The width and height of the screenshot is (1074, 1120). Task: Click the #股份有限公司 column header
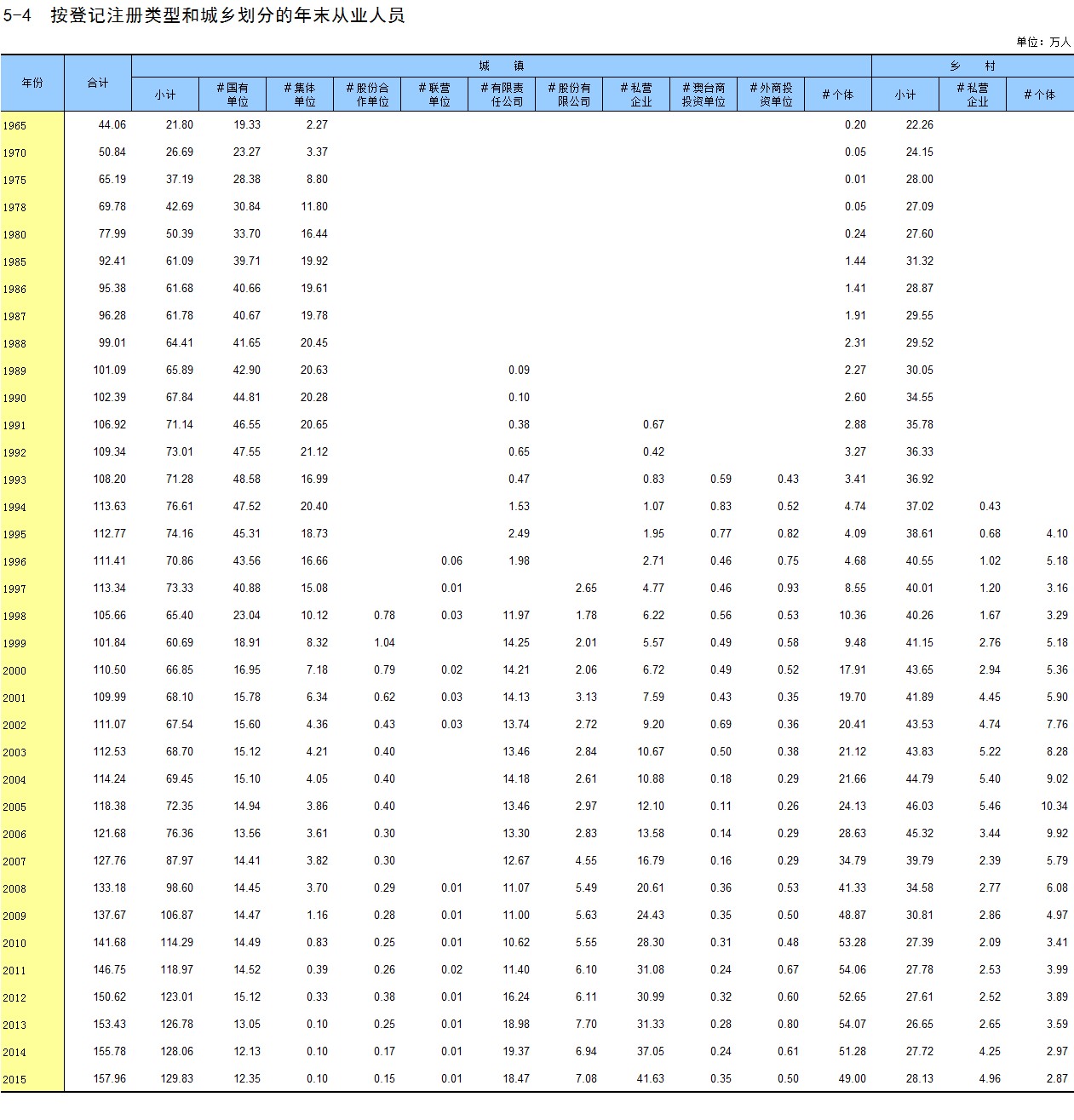(569, 95)
